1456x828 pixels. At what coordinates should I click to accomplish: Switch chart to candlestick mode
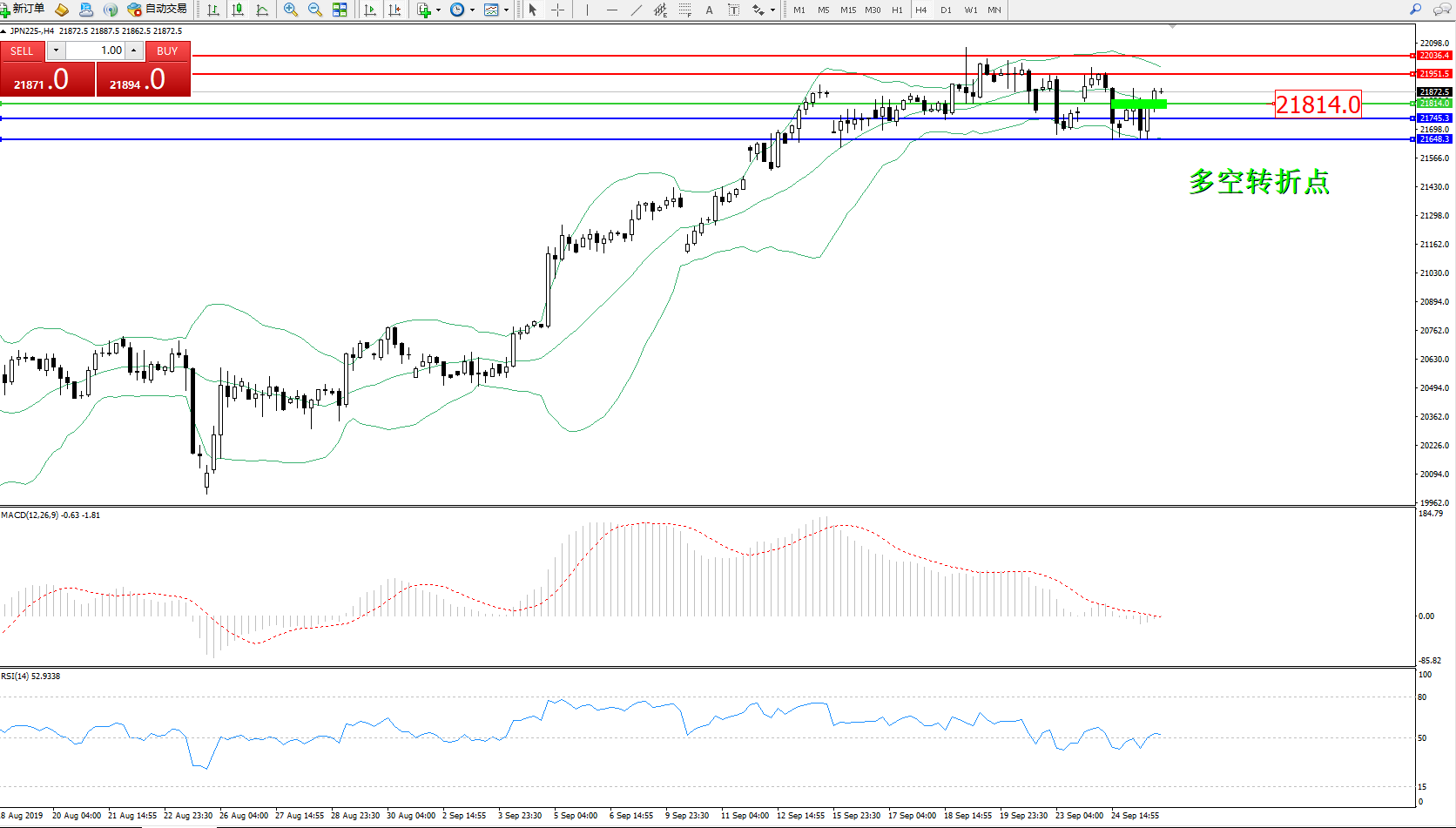(x=238, y=10)
